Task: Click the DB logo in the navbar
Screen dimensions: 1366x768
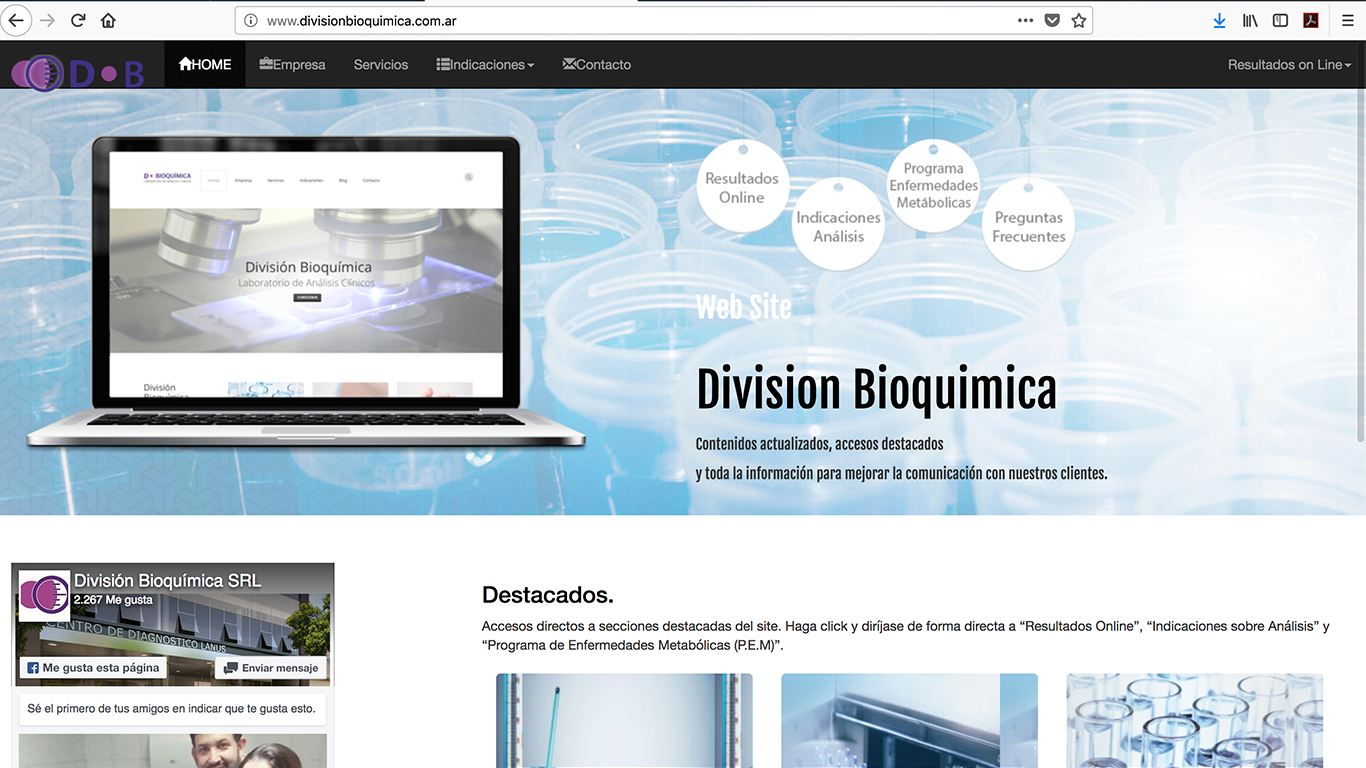Action: 78,71
